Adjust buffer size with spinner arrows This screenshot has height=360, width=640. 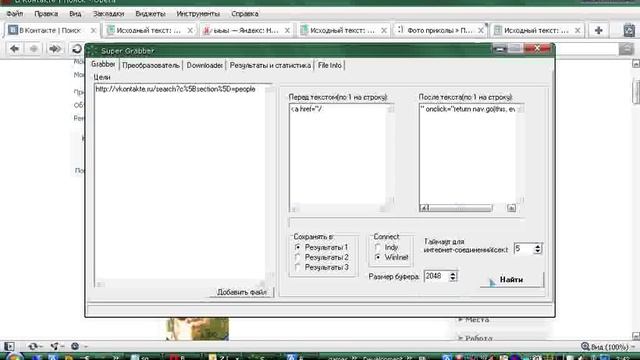[453, 276]
